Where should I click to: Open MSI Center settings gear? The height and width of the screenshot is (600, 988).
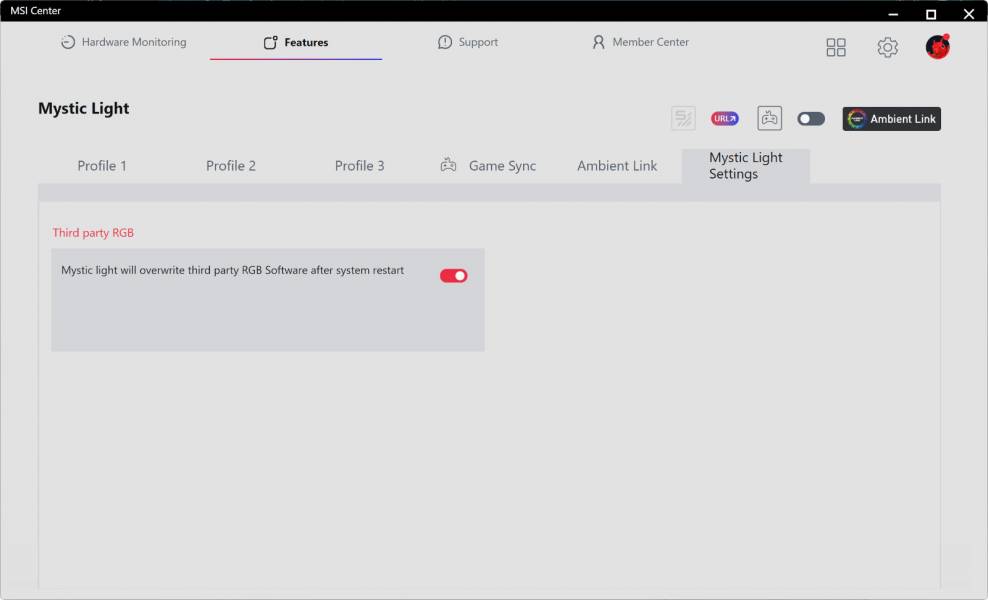887,47
